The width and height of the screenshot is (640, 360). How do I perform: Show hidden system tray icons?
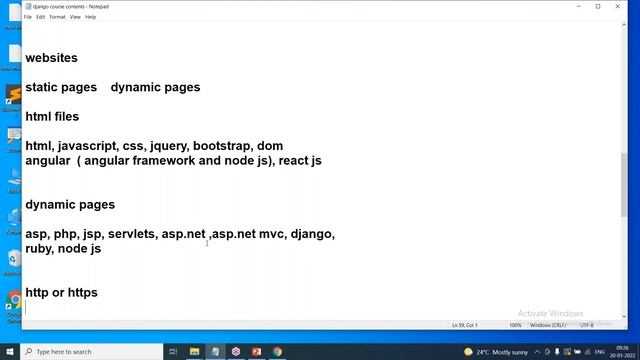[x=537, y=352]
